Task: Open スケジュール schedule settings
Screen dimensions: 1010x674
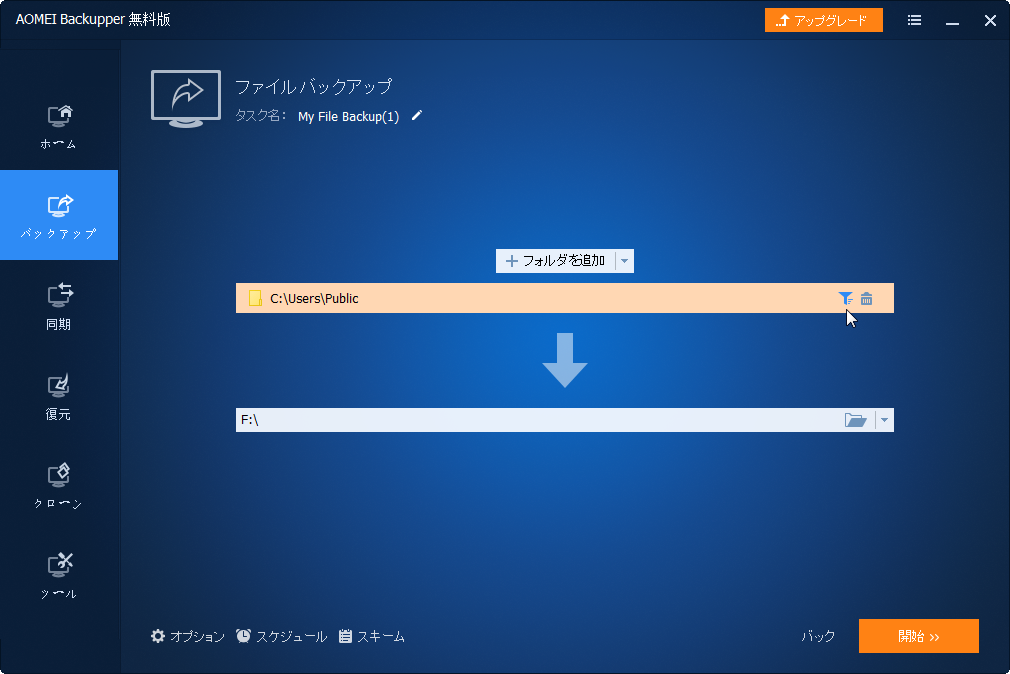Action: tap(281, 637)
